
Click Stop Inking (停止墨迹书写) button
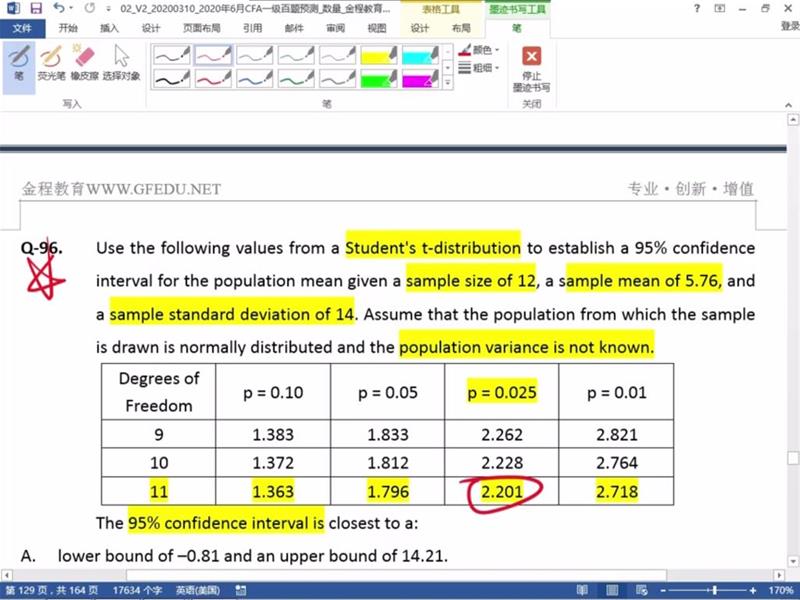531,67
